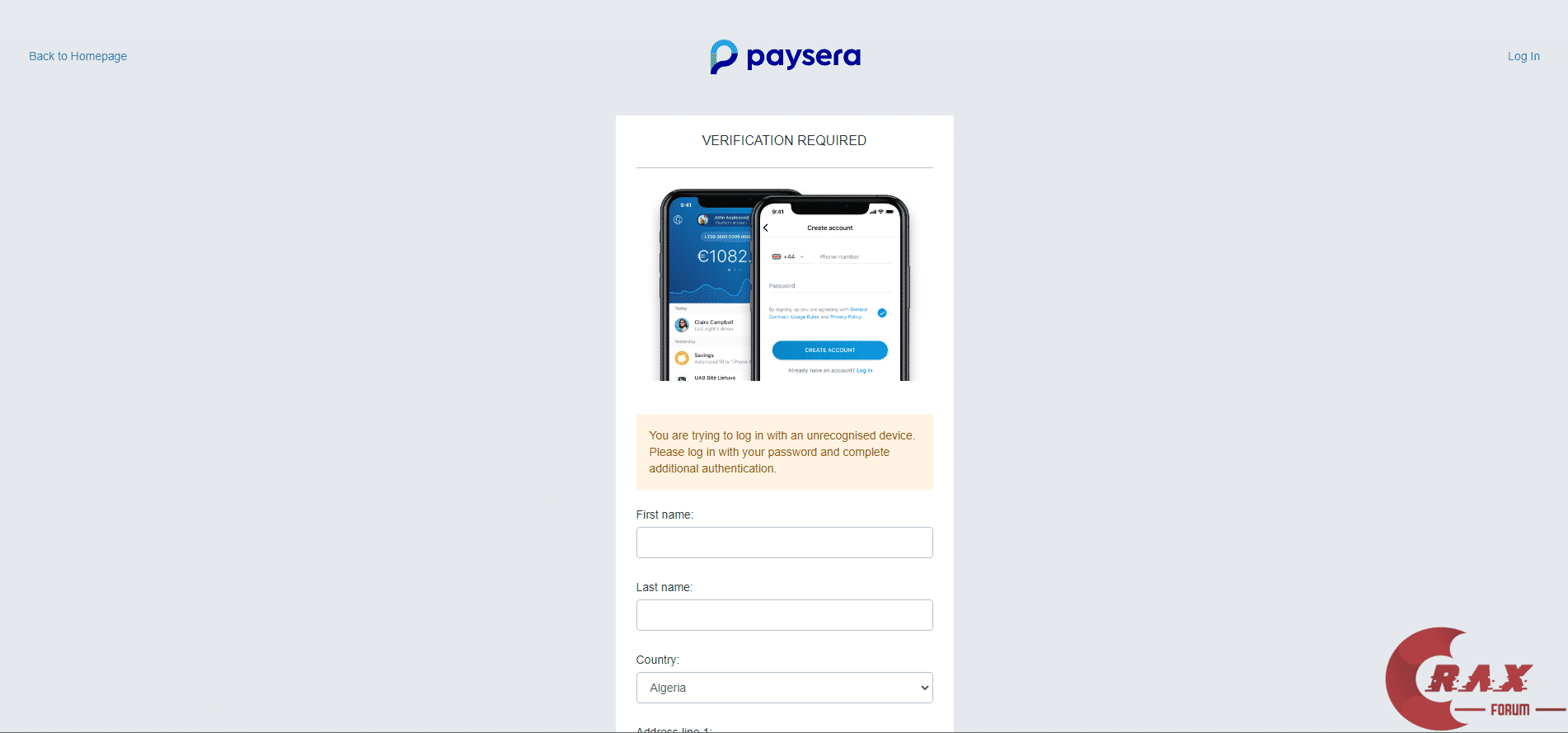The width and height of the screenshot is (1568, 733).
Task: Click the small Log in link under CREATE ACCOUNT
Action: pos(864,371)
